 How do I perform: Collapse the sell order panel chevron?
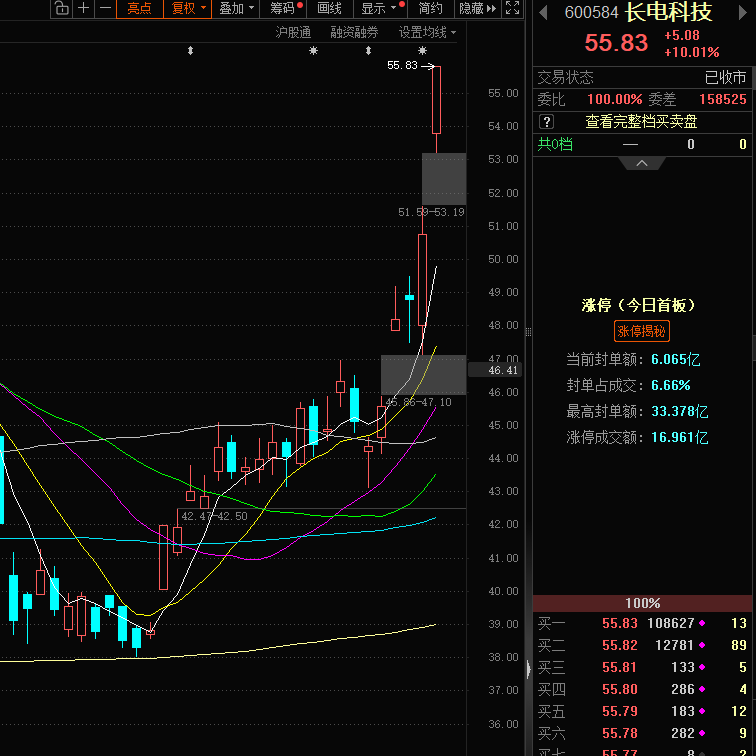pyautogui.click(x=642, y=163)
